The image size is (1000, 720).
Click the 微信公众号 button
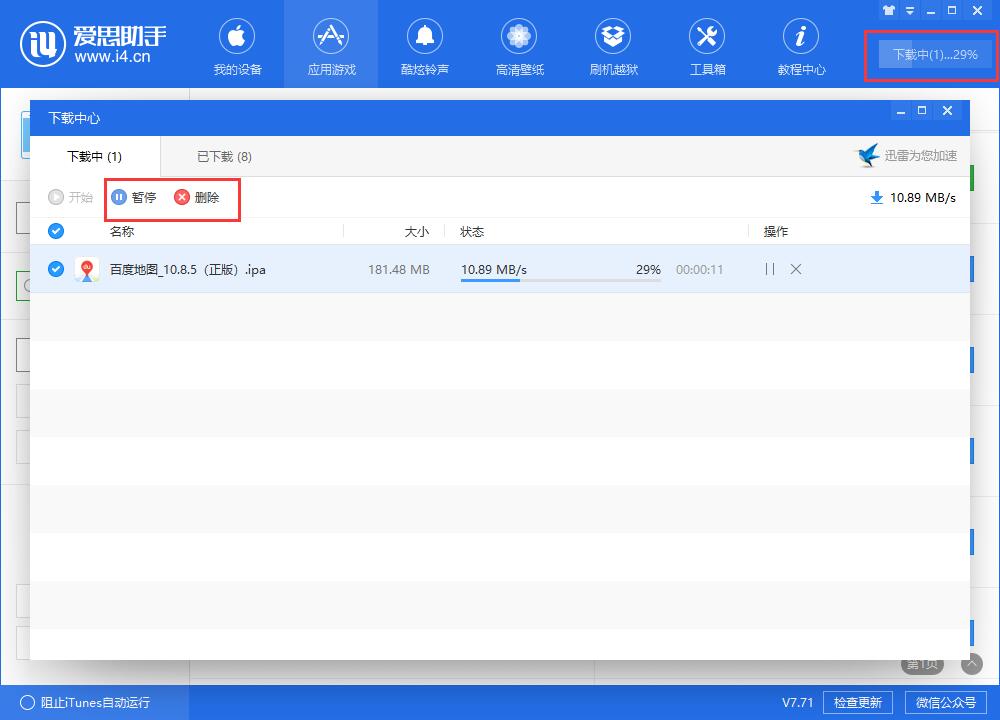tap(946, 703)
